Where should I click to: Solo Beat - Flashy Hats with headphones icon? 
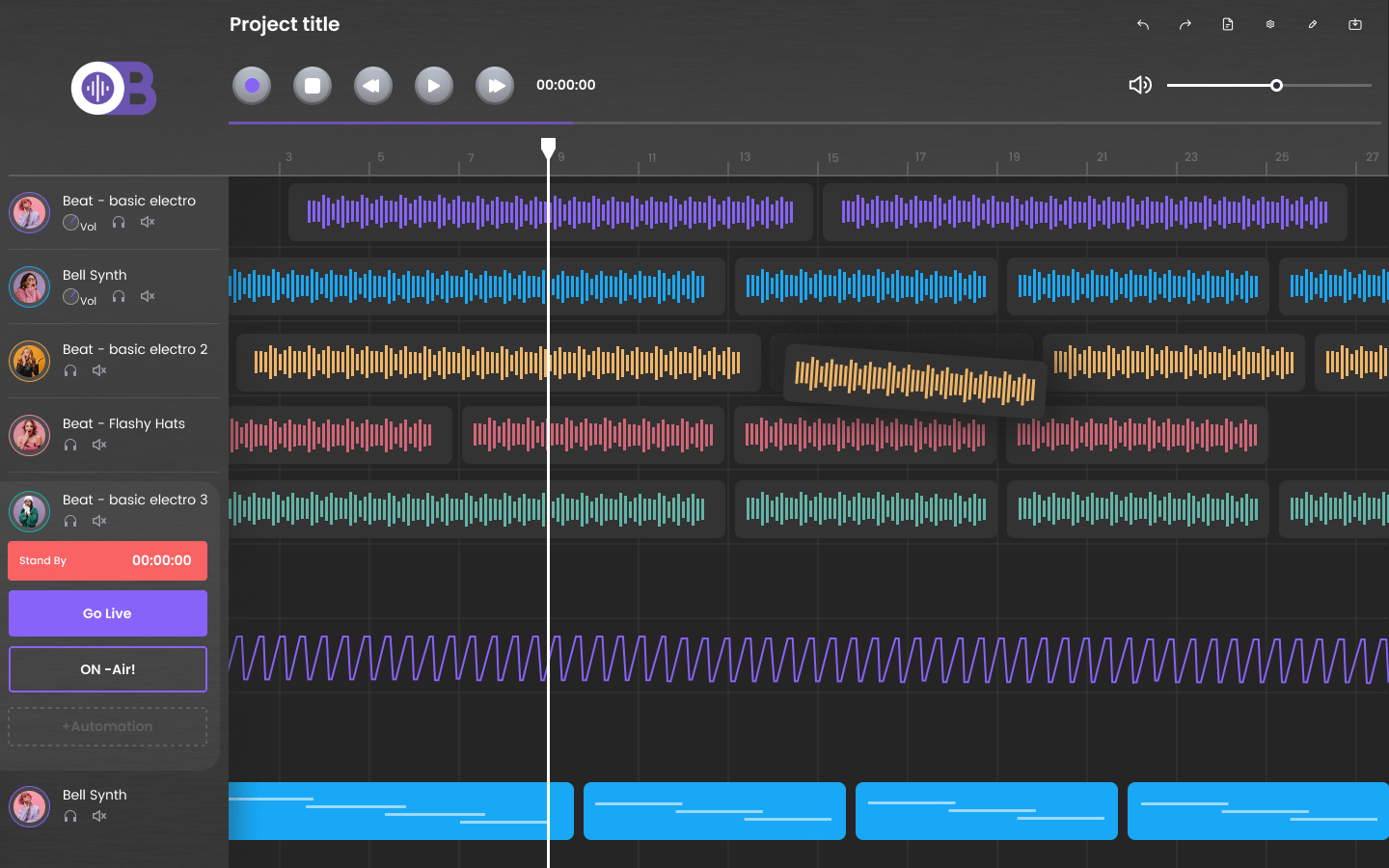coord(70,445)
